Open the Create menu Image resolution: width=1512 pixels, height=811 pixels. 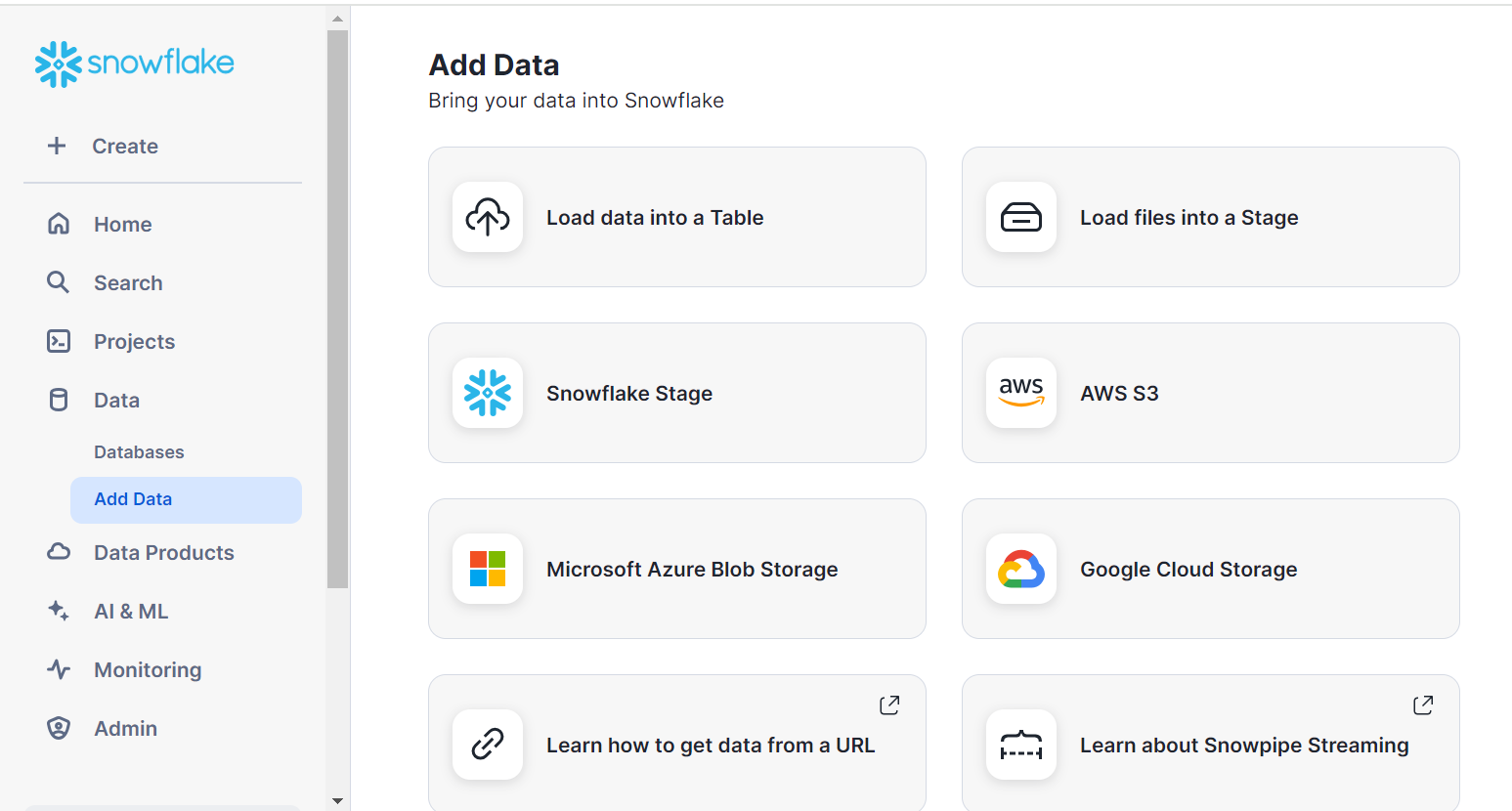[x=125, y=146]
